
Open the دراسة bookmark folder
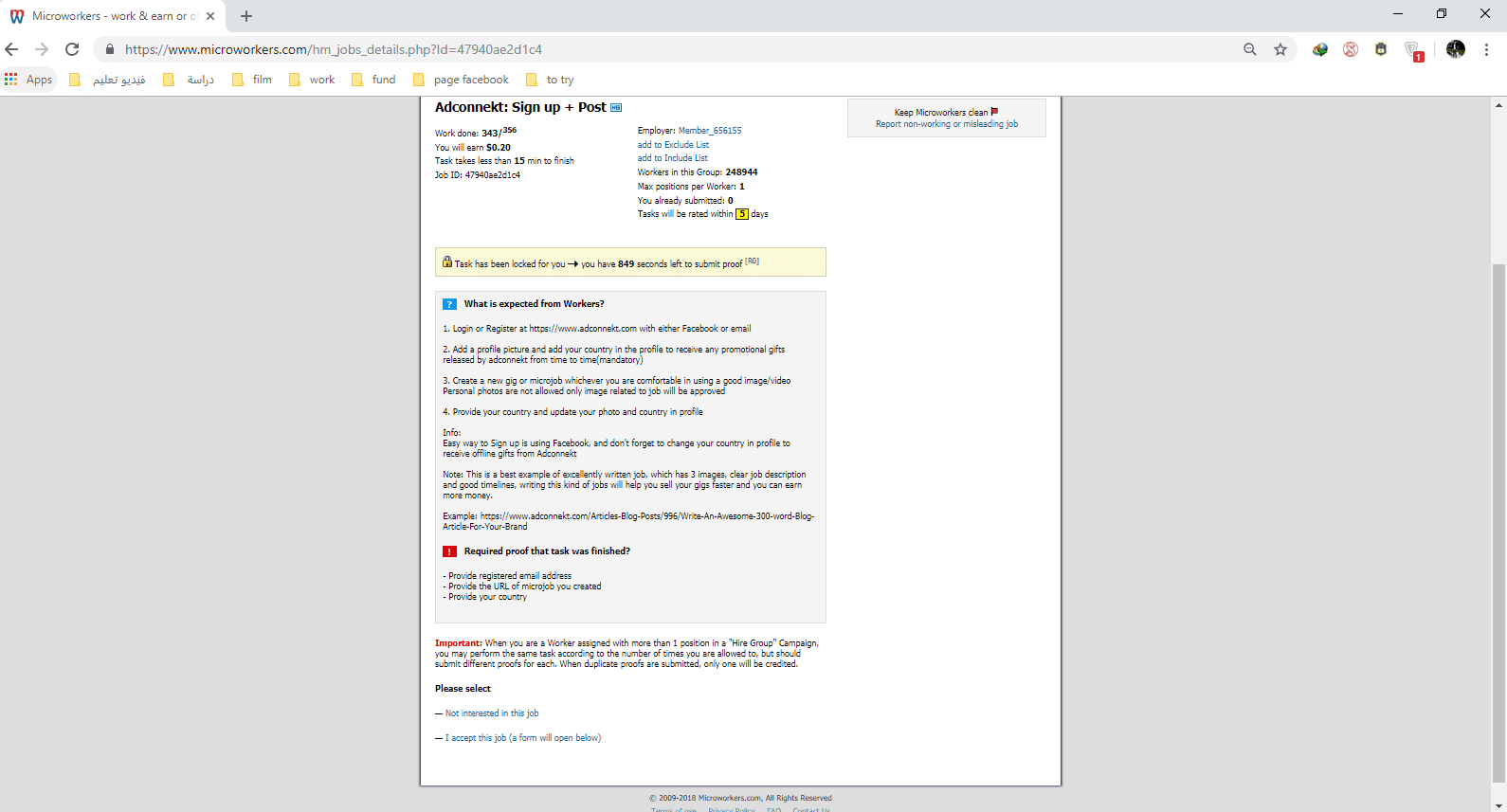click(x=189, y=80)
